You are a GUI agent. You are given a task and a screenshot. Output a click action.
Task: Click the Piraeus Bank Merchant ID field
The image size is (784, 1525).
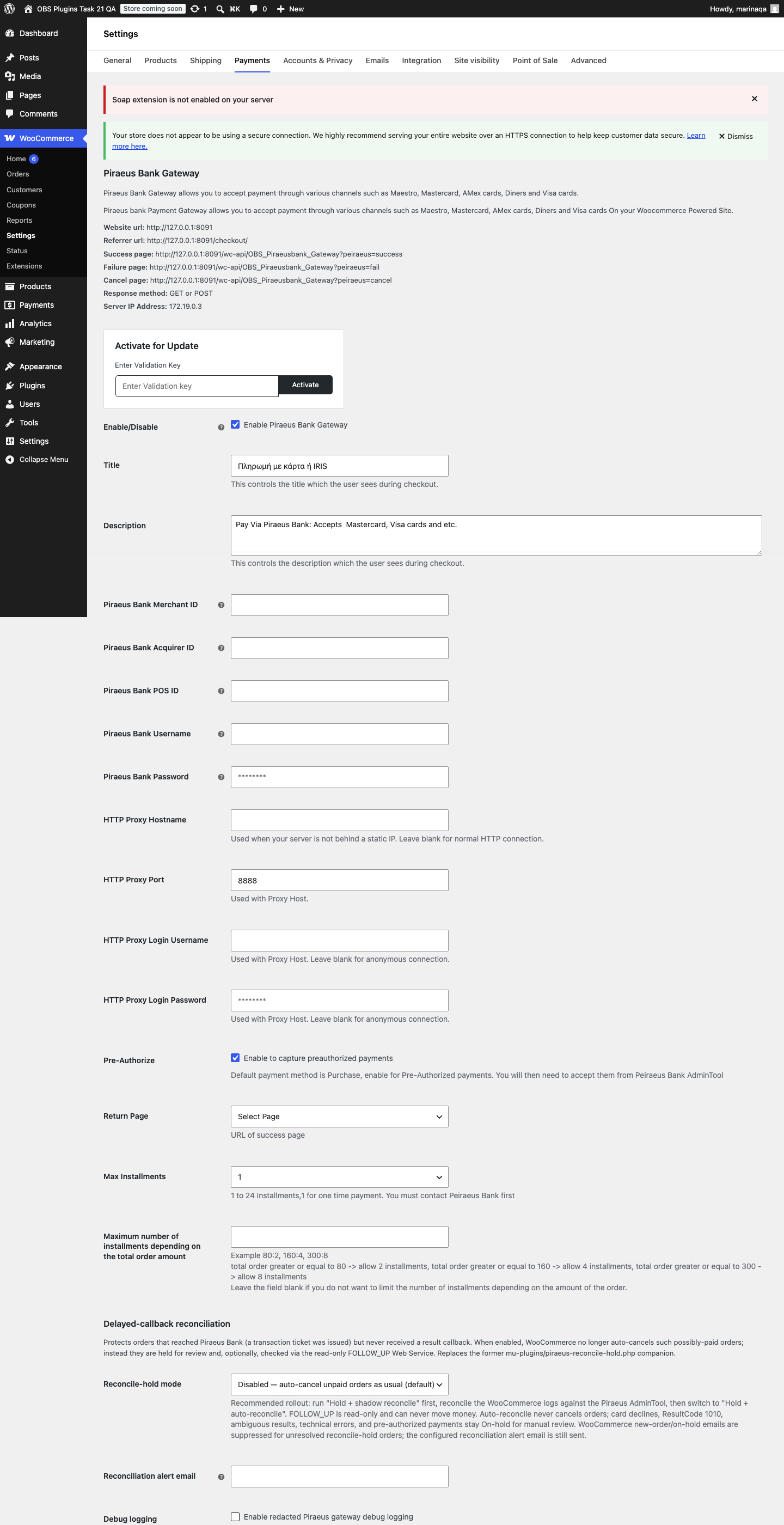point(339,605)
